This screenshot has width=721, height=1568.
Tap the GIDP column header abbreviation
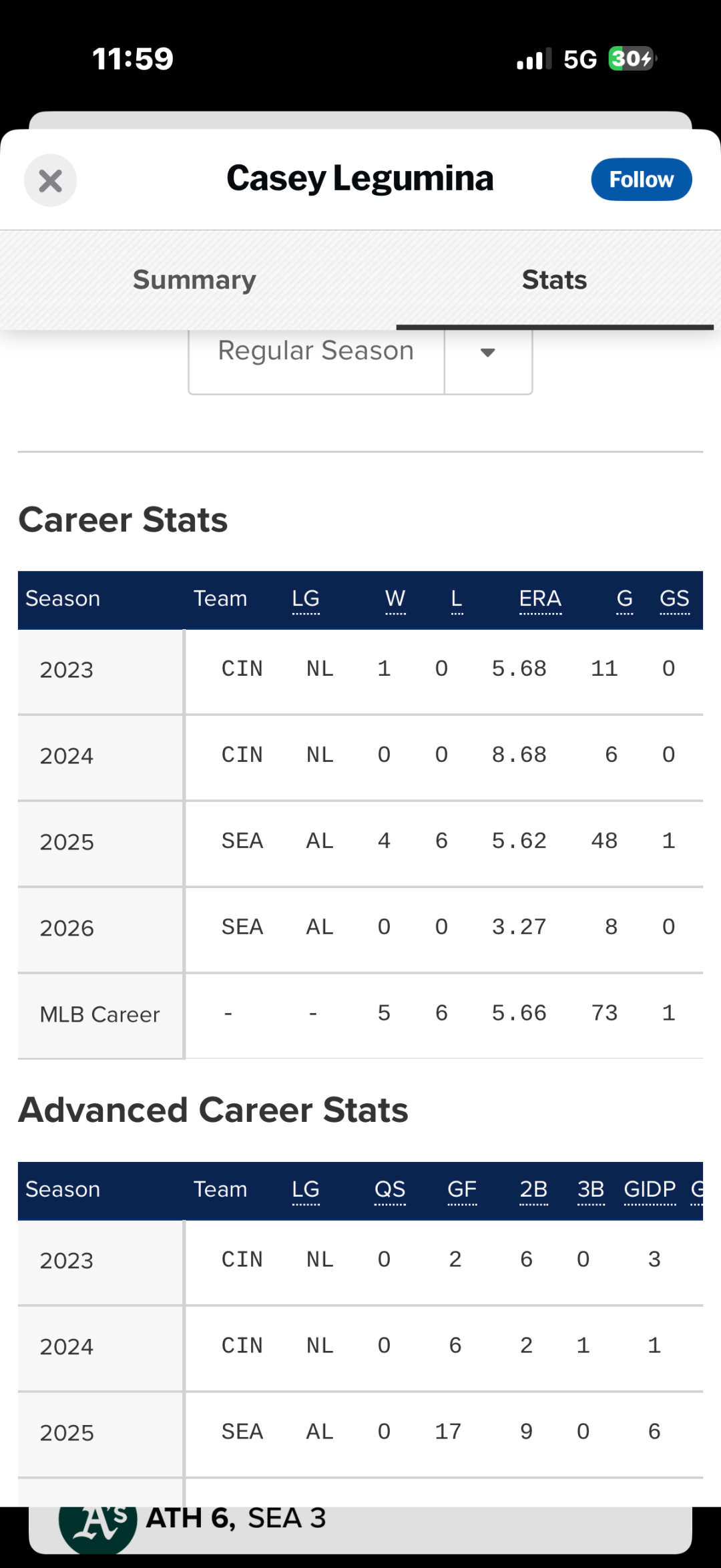(x=650, y=1189)
